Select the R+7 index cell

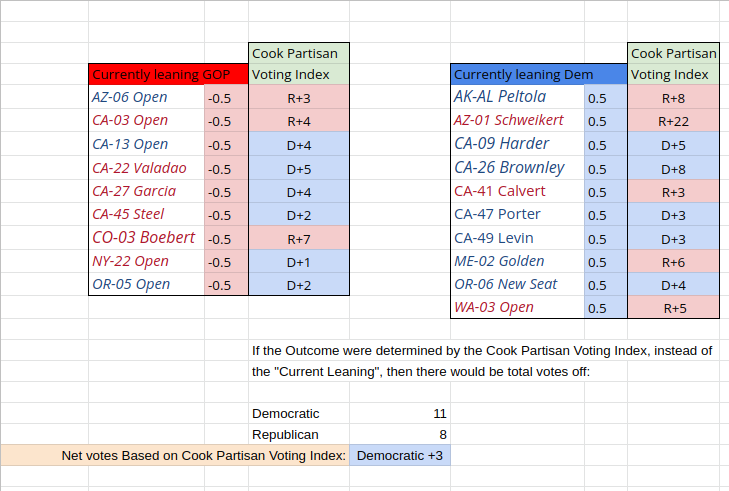coord(299,239)
